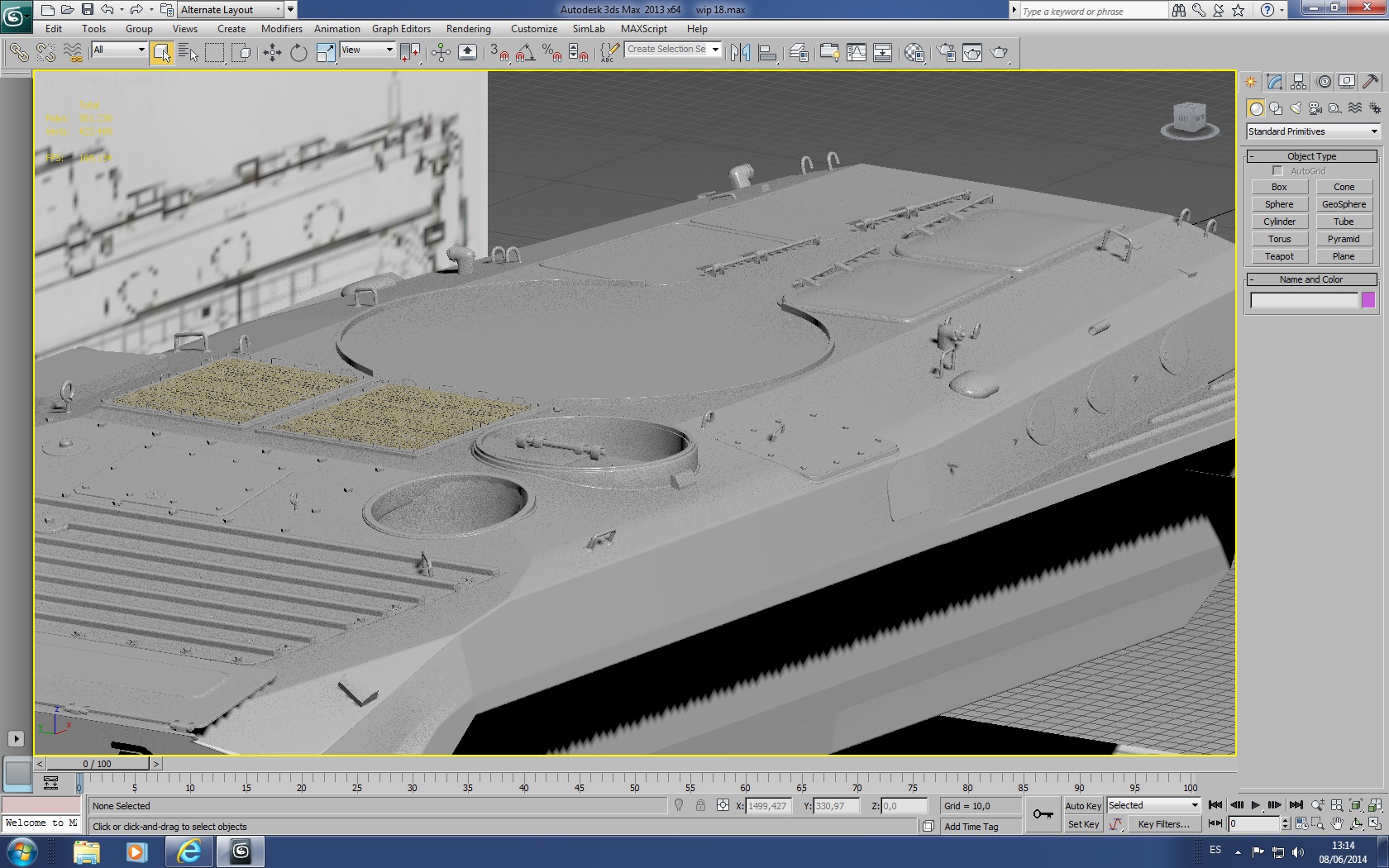Click the Pan View hand icon
The width and height of the screenshot is (1389, 868).
pos(1336,823)
